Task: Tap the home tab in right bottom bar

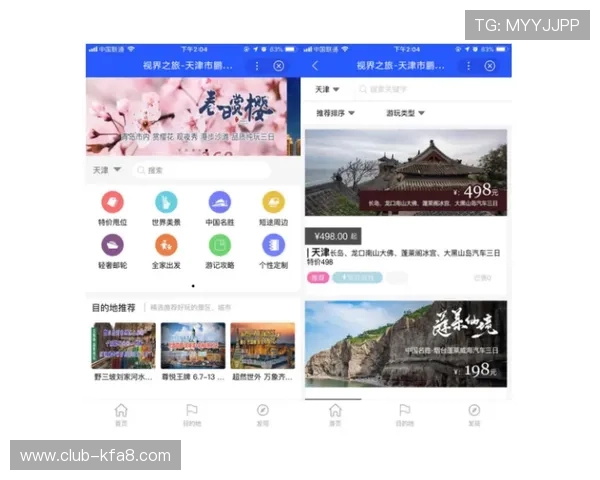Action: 335,415
